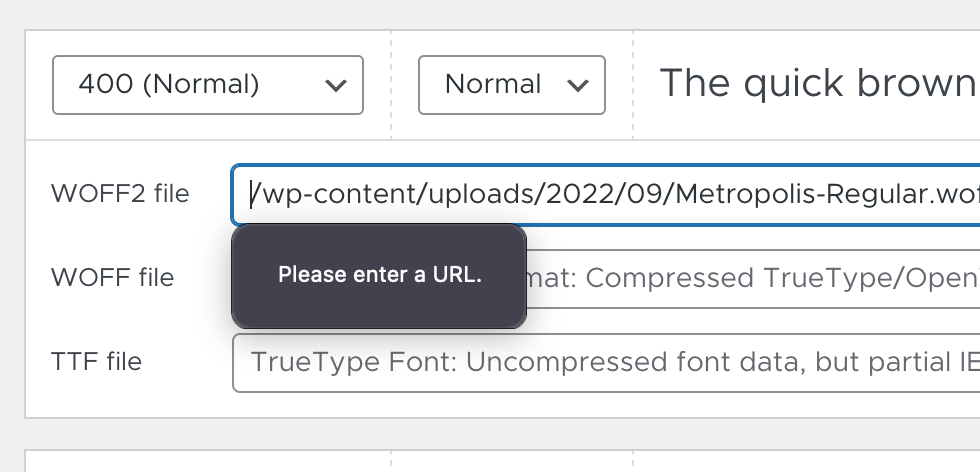This screenshot has height=472, width=980.
Task: Click the WOFF2 file label
Action: point(120,194)
